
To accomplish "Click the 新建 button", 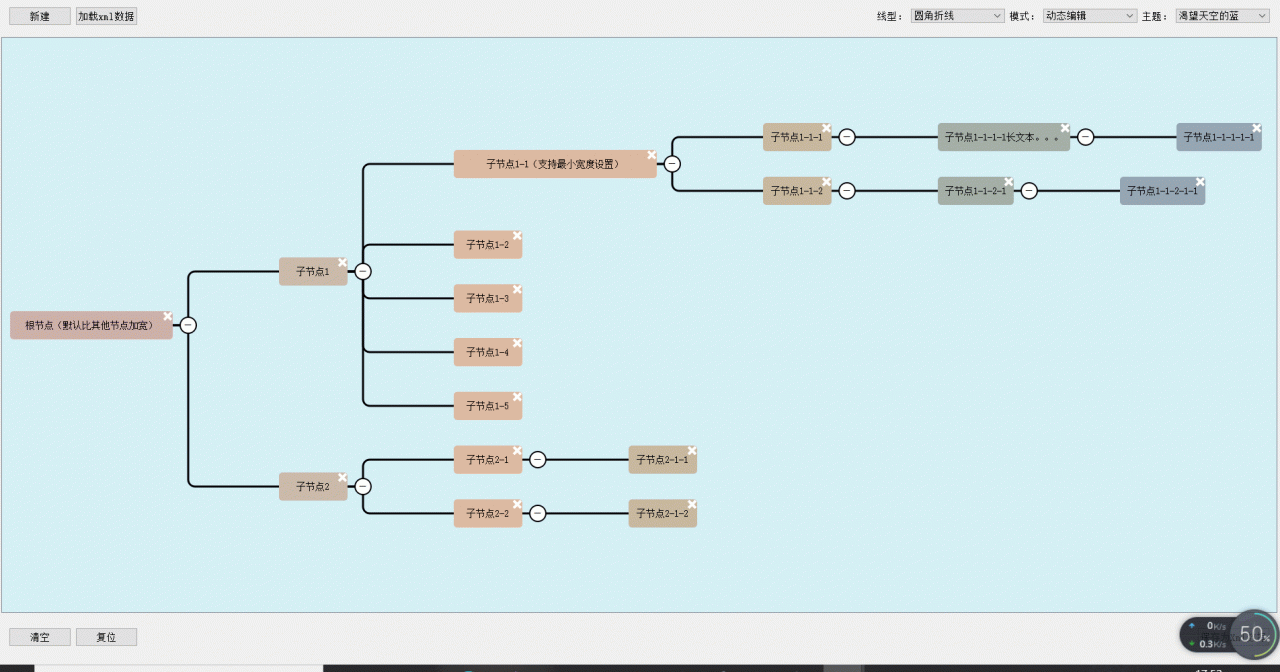I will point(40,16).
